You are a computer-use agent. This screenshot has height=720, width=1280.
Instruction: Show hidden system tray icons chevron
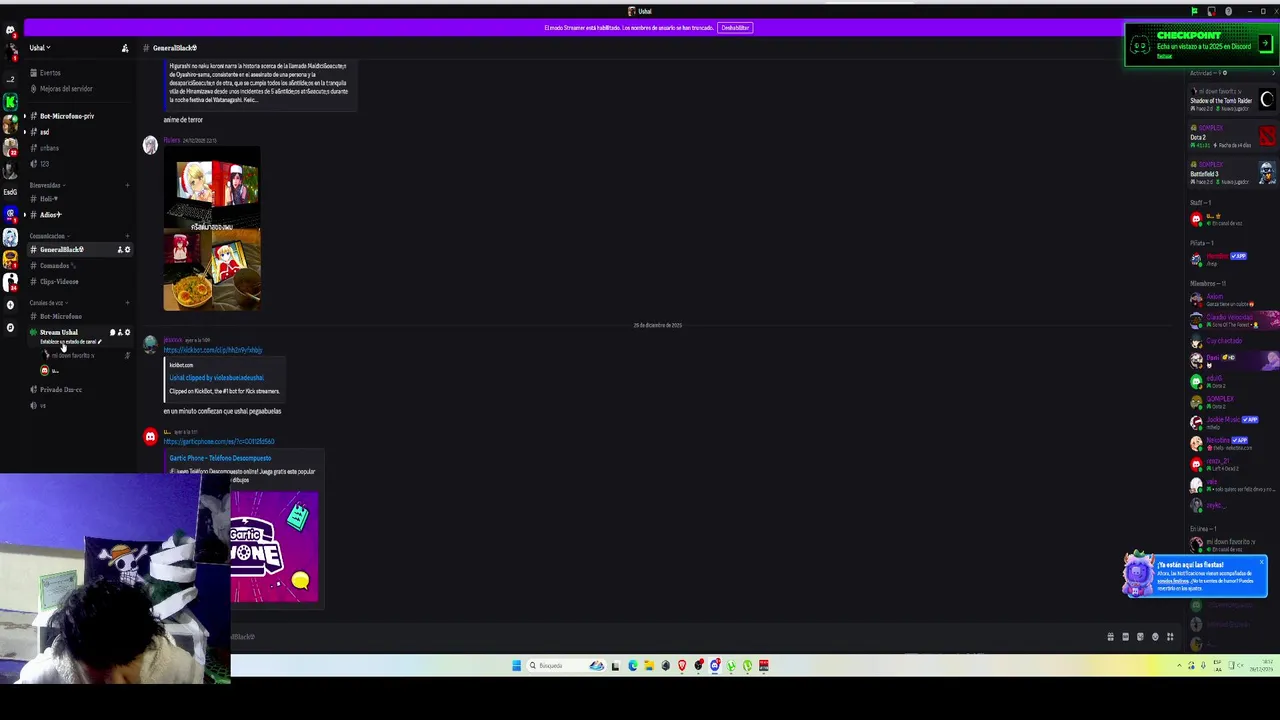tap(1179, 666)
